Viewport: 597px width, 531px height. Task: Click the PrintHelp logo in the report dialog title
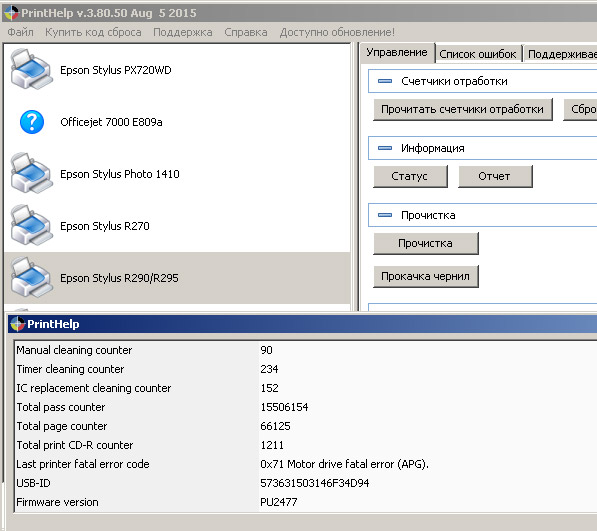[x=18, y=324]
